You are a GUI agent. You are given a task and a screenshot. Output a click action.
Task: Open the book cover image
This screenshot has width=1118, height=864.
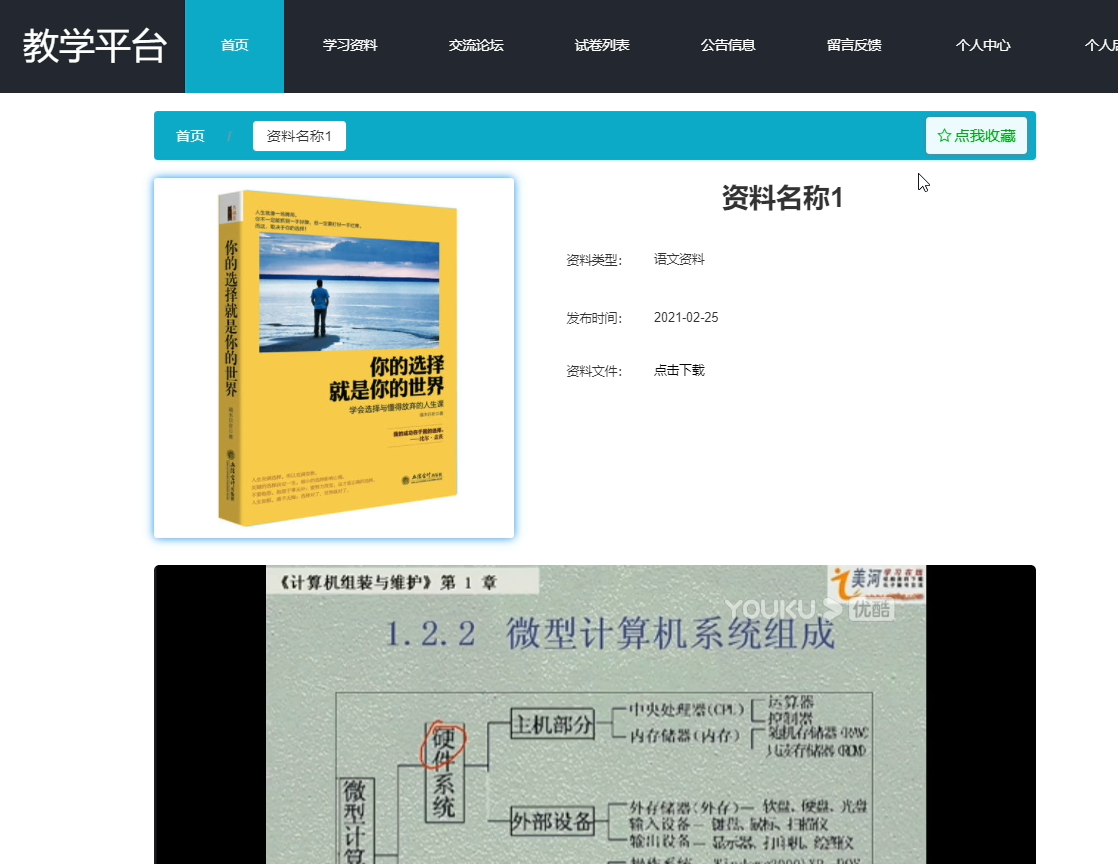pos(334,358)
